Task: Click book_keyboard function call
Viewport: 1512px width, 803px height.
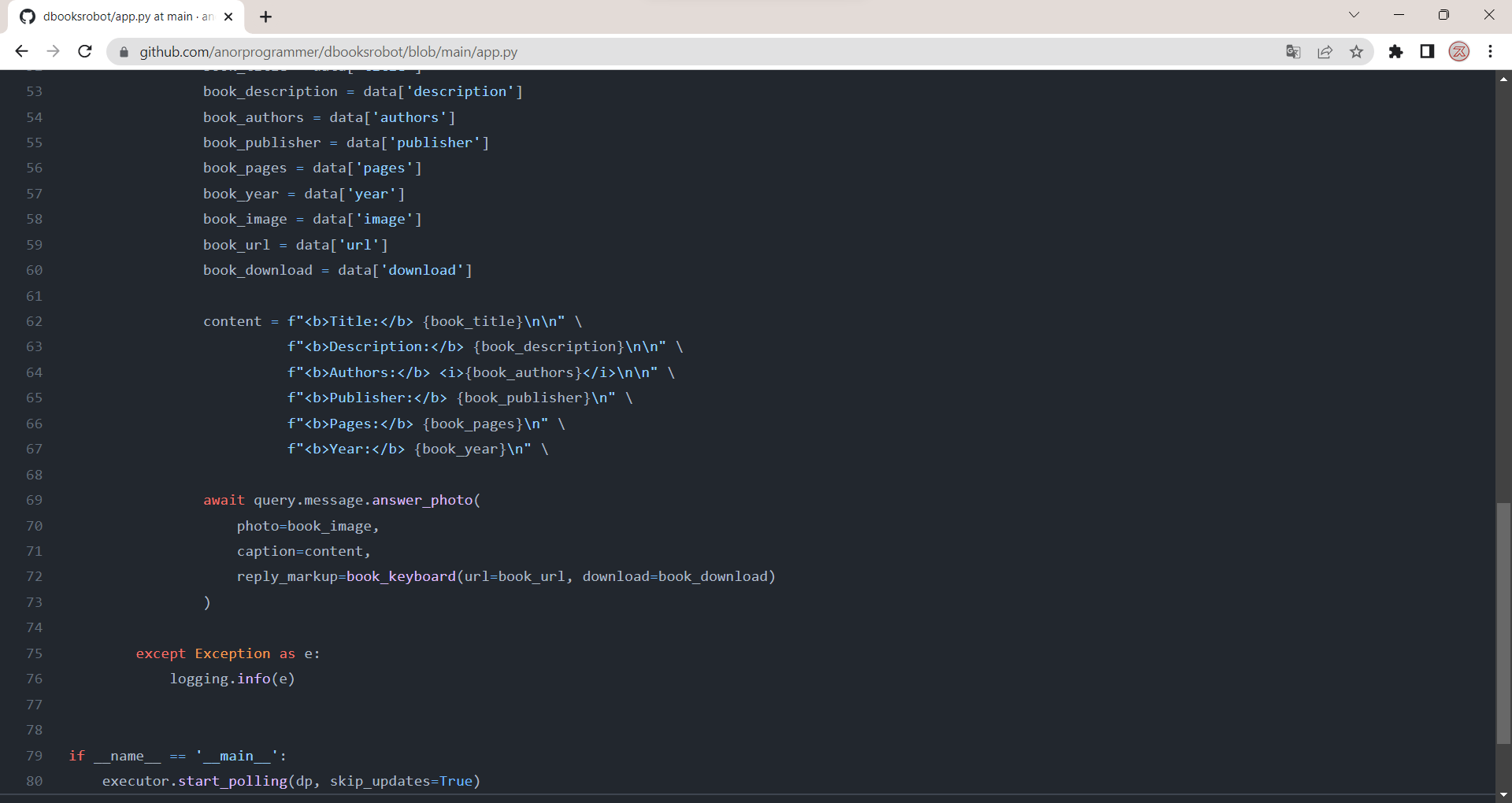Action: [x=401, y=576]
